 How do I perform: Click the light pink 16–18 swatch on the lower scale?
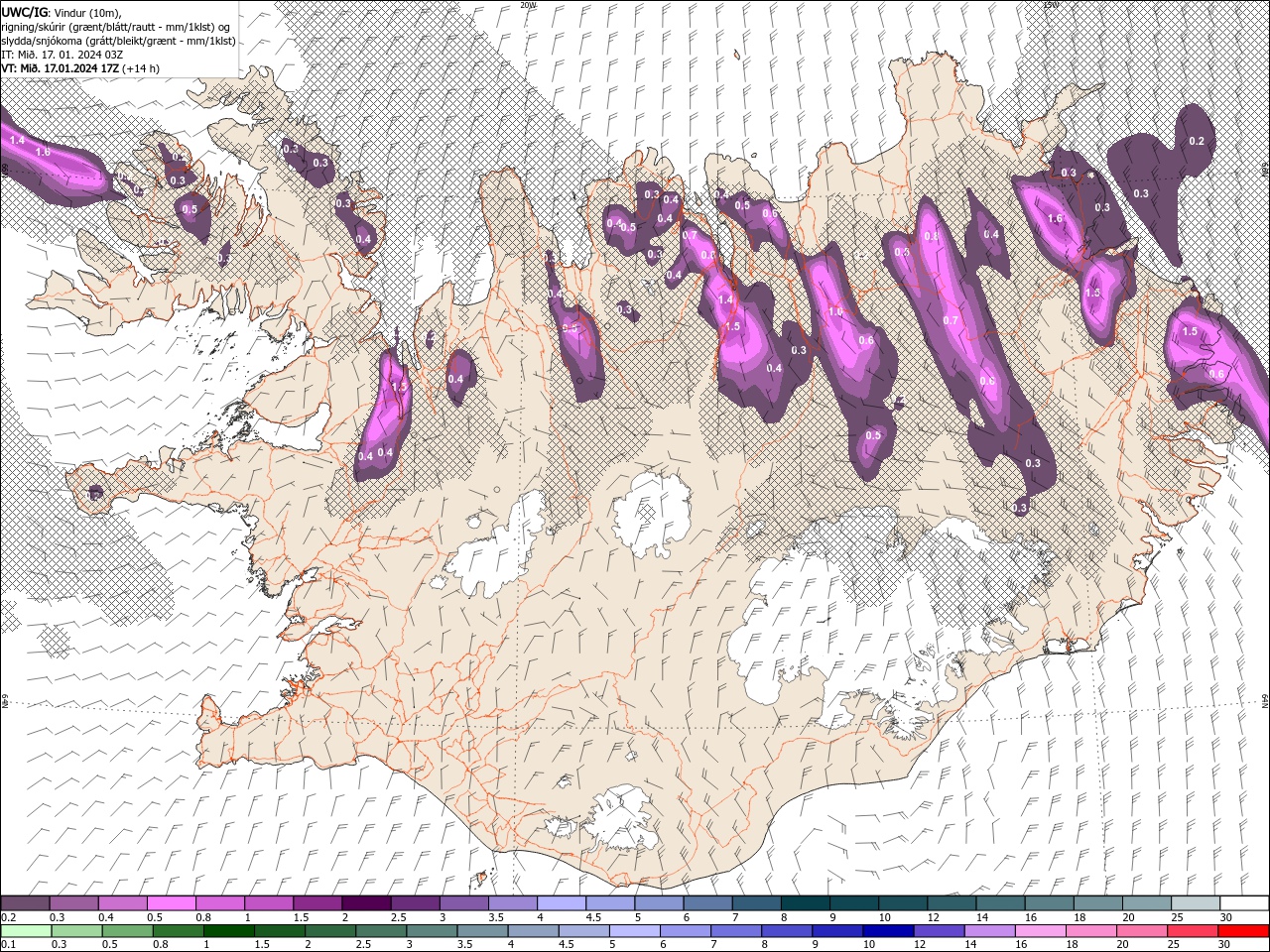point(1041,930)
